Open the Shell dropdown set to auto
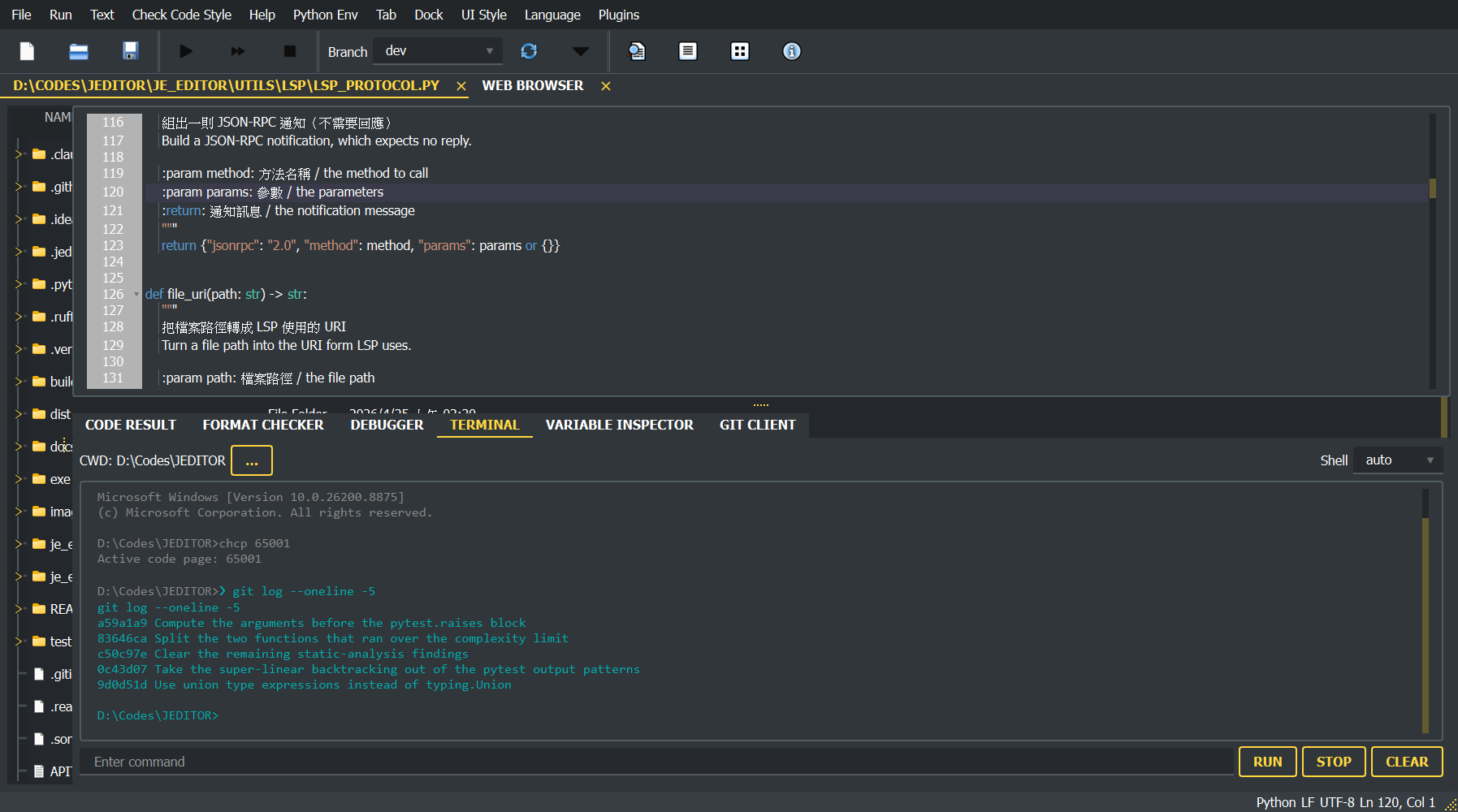 click(x=1398, y=460)
